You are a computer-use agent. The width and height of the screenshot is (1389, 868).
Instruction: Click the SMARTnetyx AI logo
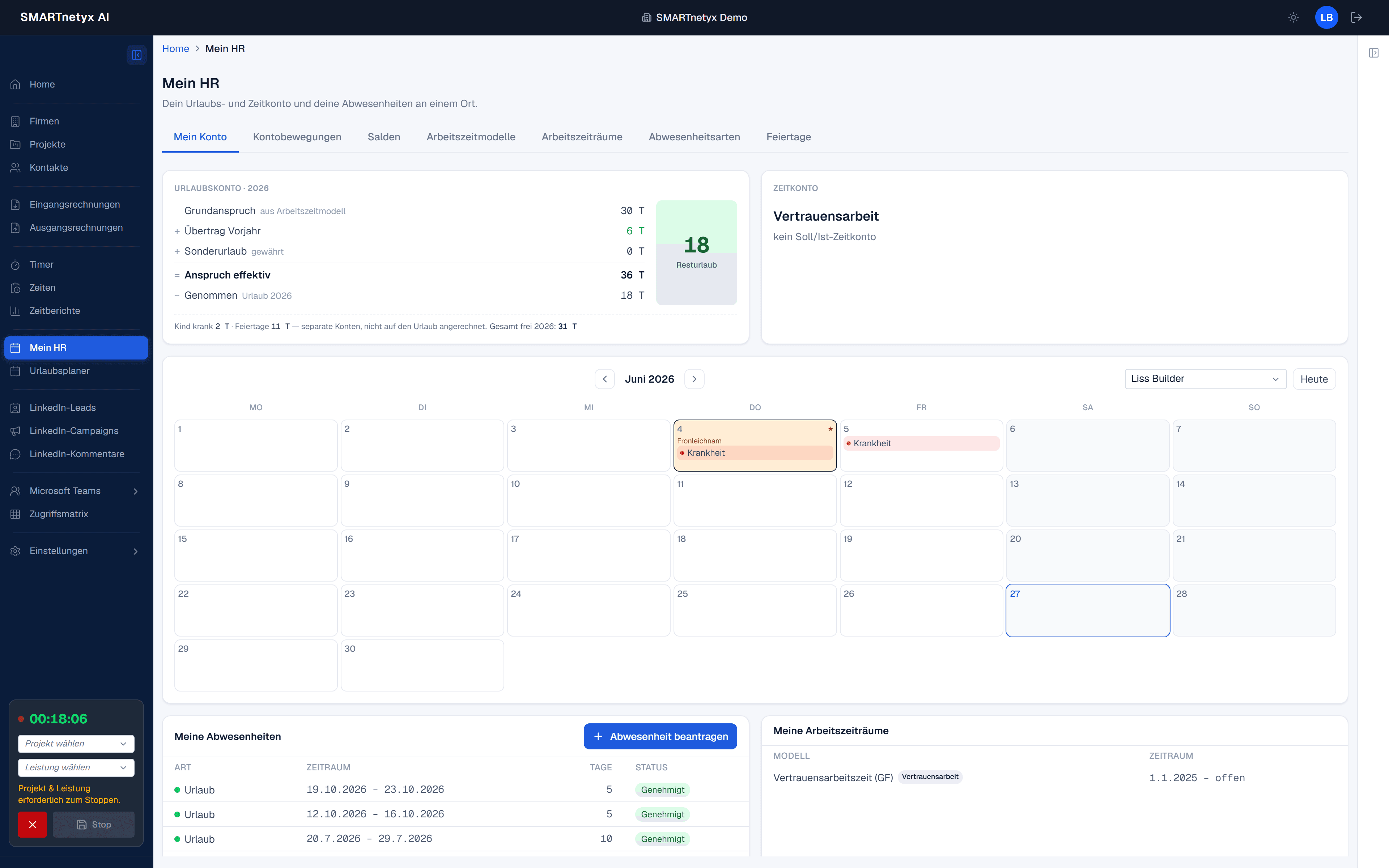pyautogui.click(x=65, y=17)
